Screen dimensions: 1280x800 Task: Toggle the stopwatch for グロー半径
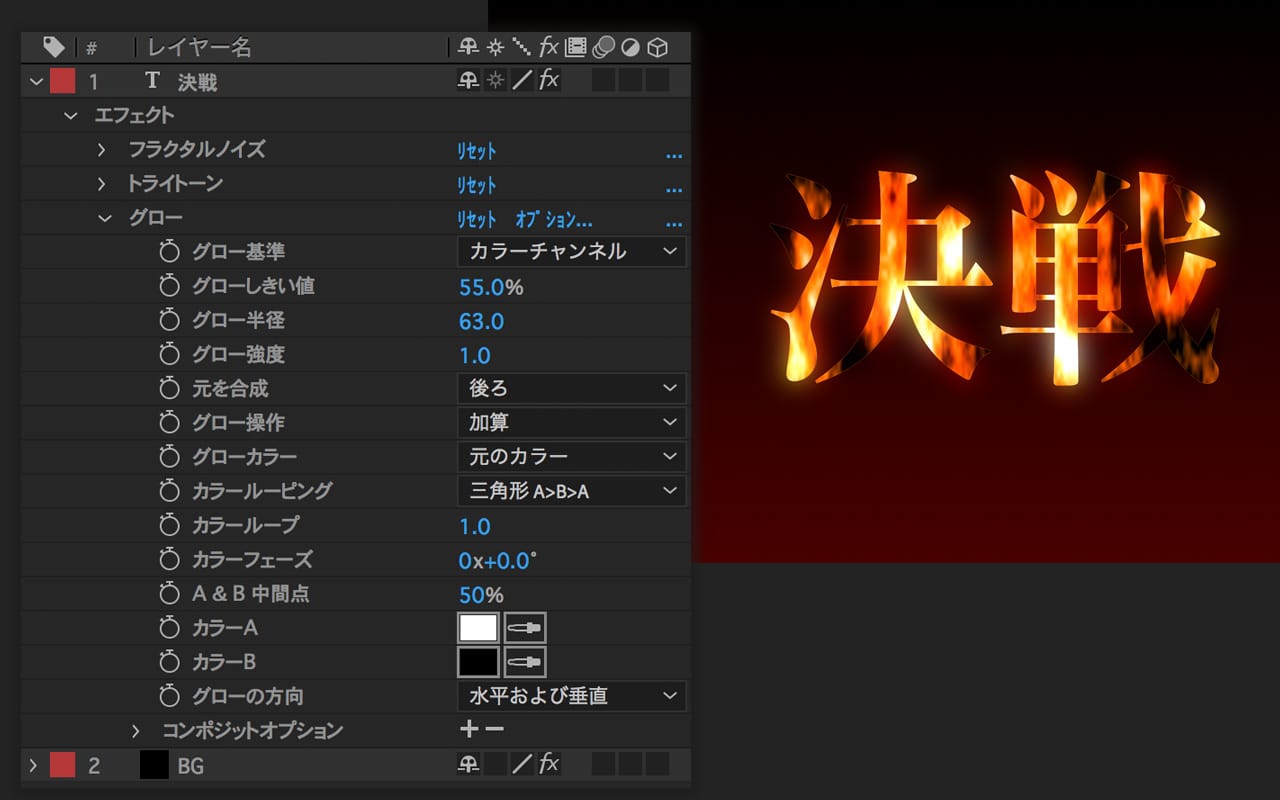[x=170, y=320]
